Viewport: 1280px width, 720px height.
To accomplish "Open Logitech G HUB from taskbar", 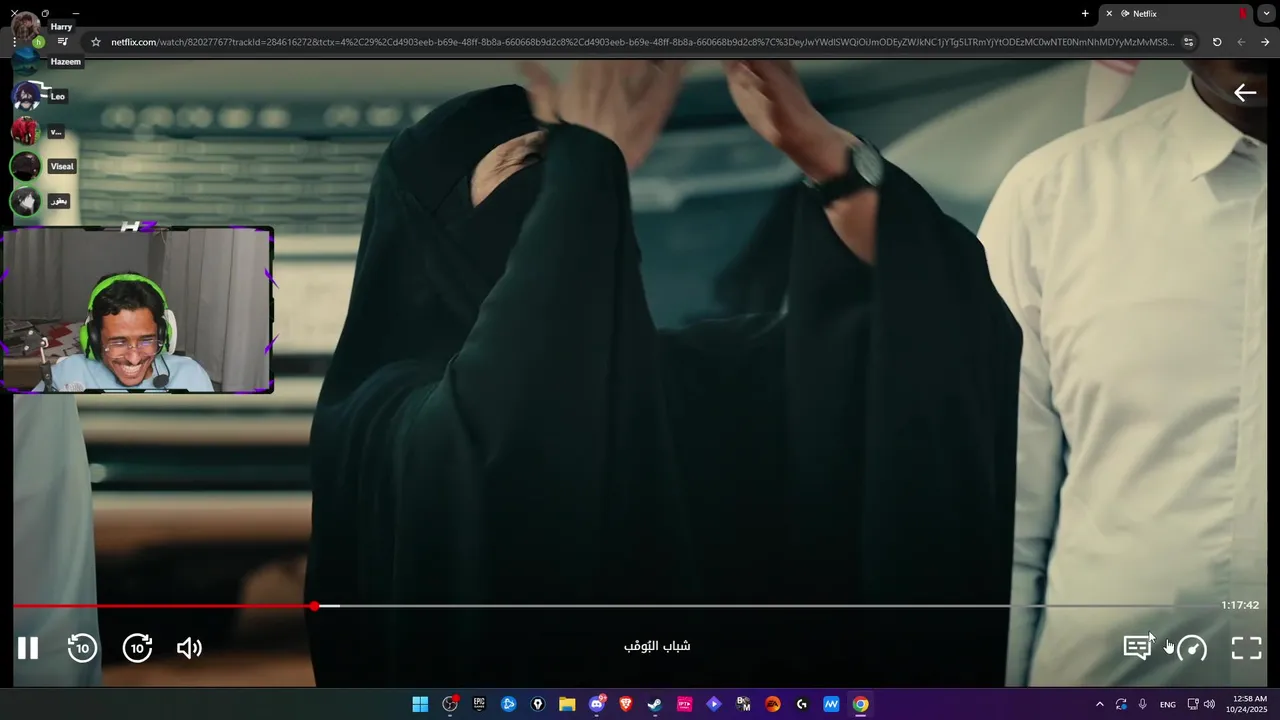I will tap(802, 704).
